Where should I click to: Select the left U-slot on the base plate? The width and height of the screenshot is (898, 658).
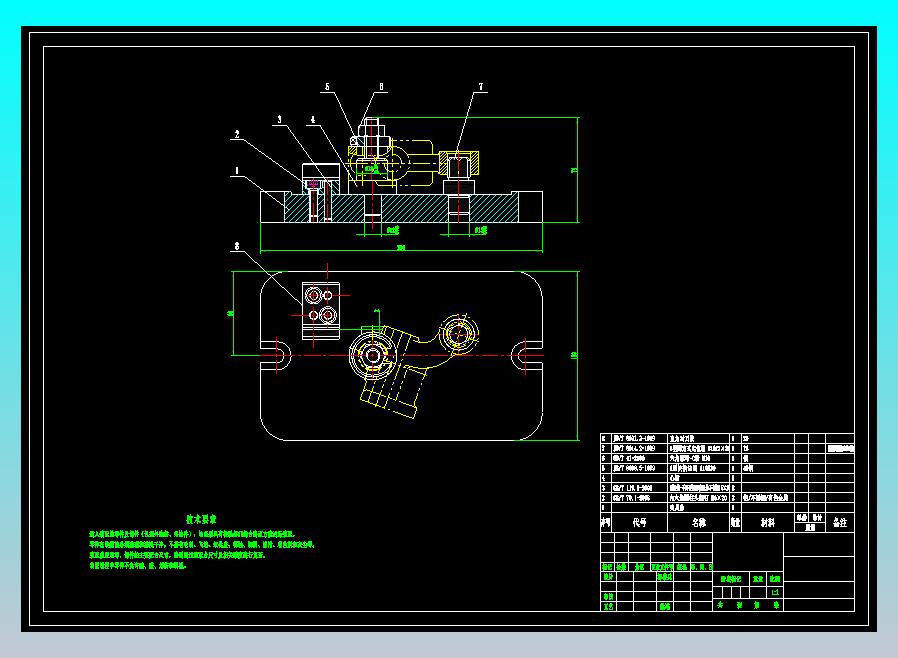click(276, 356)
